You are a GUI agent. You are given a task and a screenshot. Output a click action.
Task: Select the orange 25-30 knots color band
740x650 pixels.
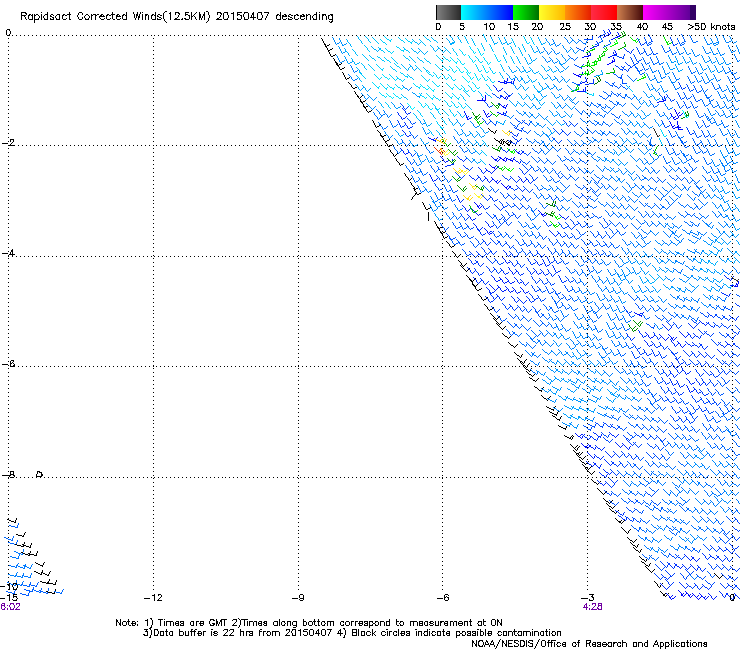(578, 12)
